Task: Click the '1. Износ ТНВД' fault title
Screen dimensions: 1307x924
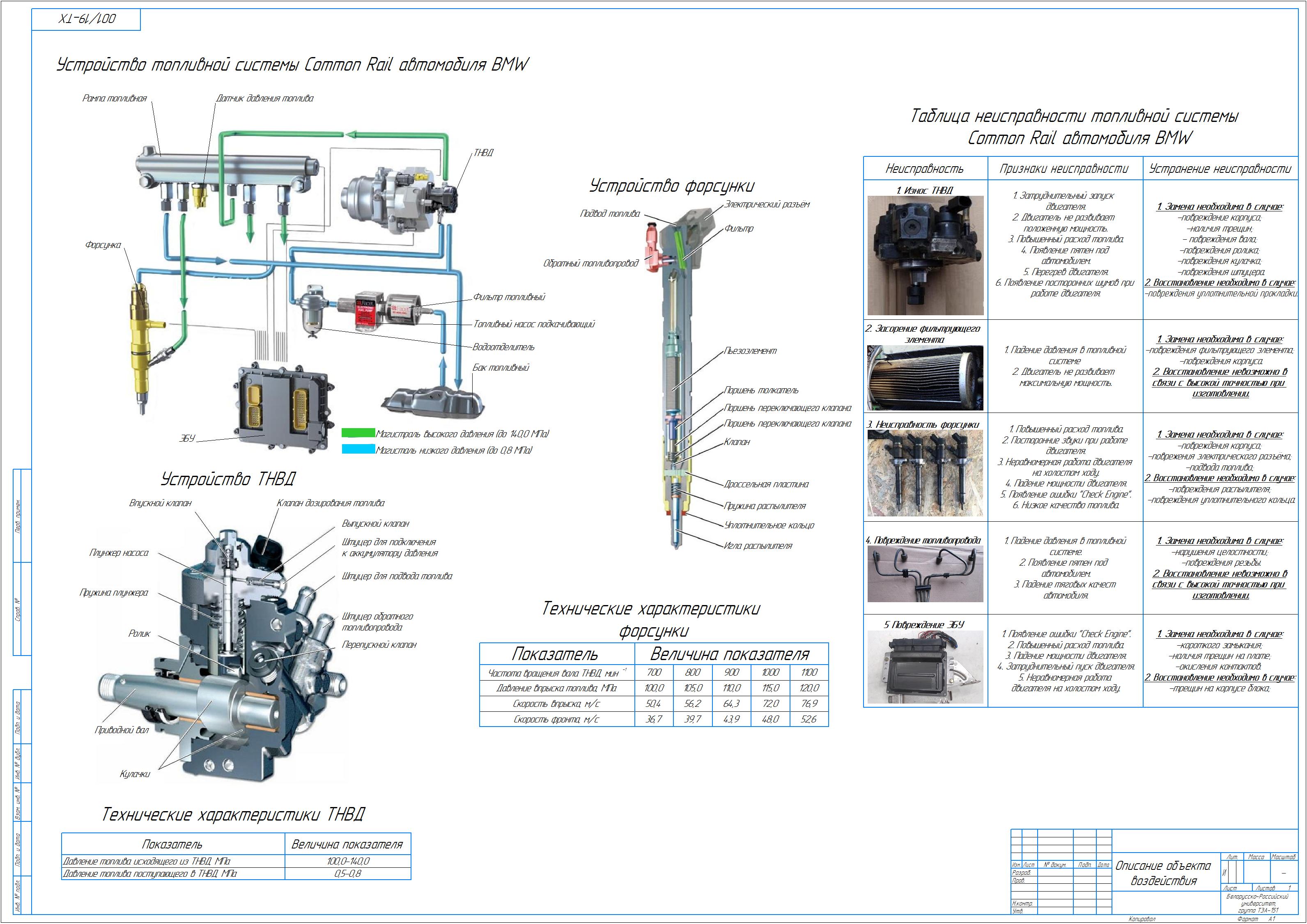Action: pyautogui.click(x=924, y=190)
